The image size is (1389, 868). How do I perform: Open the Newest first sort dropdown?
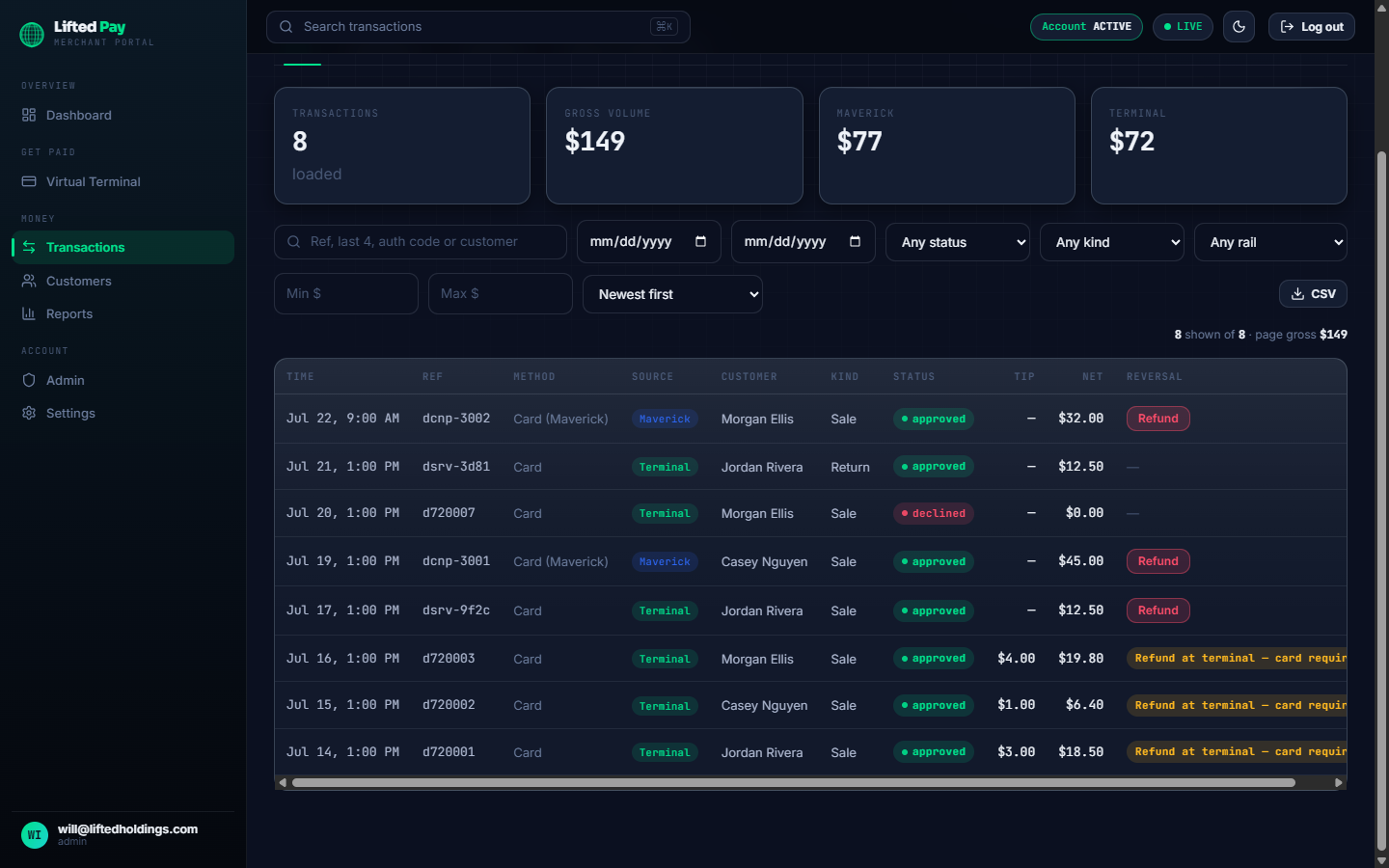(672, 294)
